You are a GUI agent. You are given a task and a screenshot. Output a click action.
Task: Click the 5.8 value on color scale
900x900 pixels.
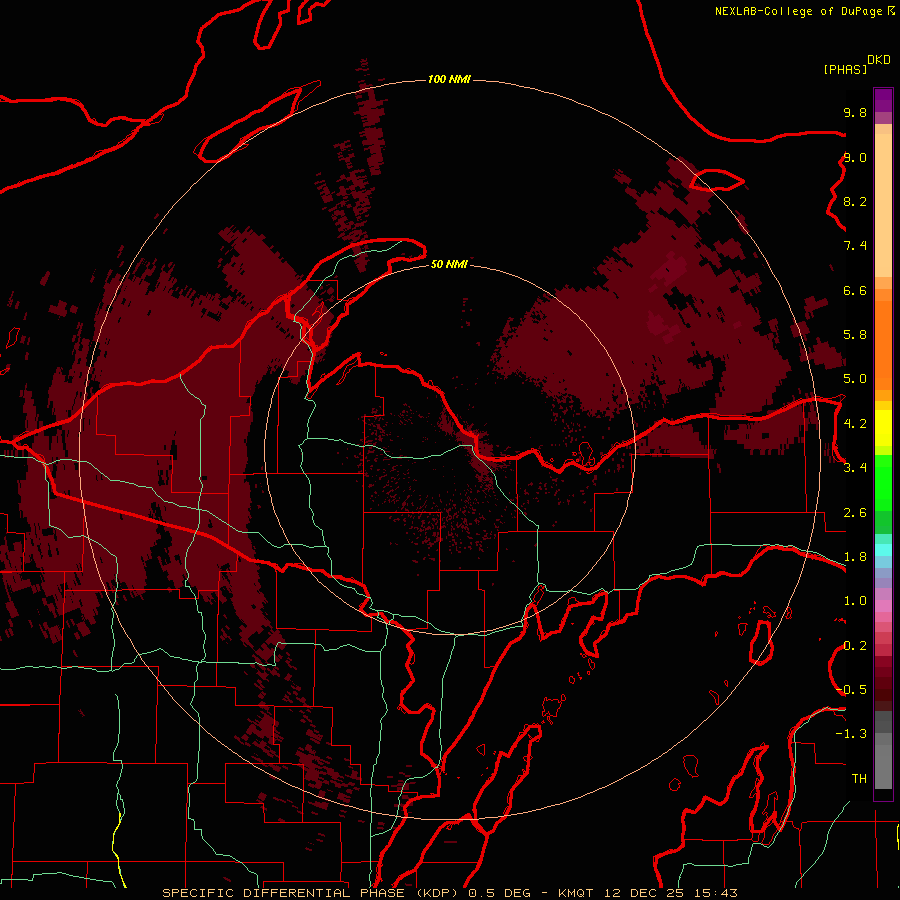pyautogui.click(x=855, y=335)
